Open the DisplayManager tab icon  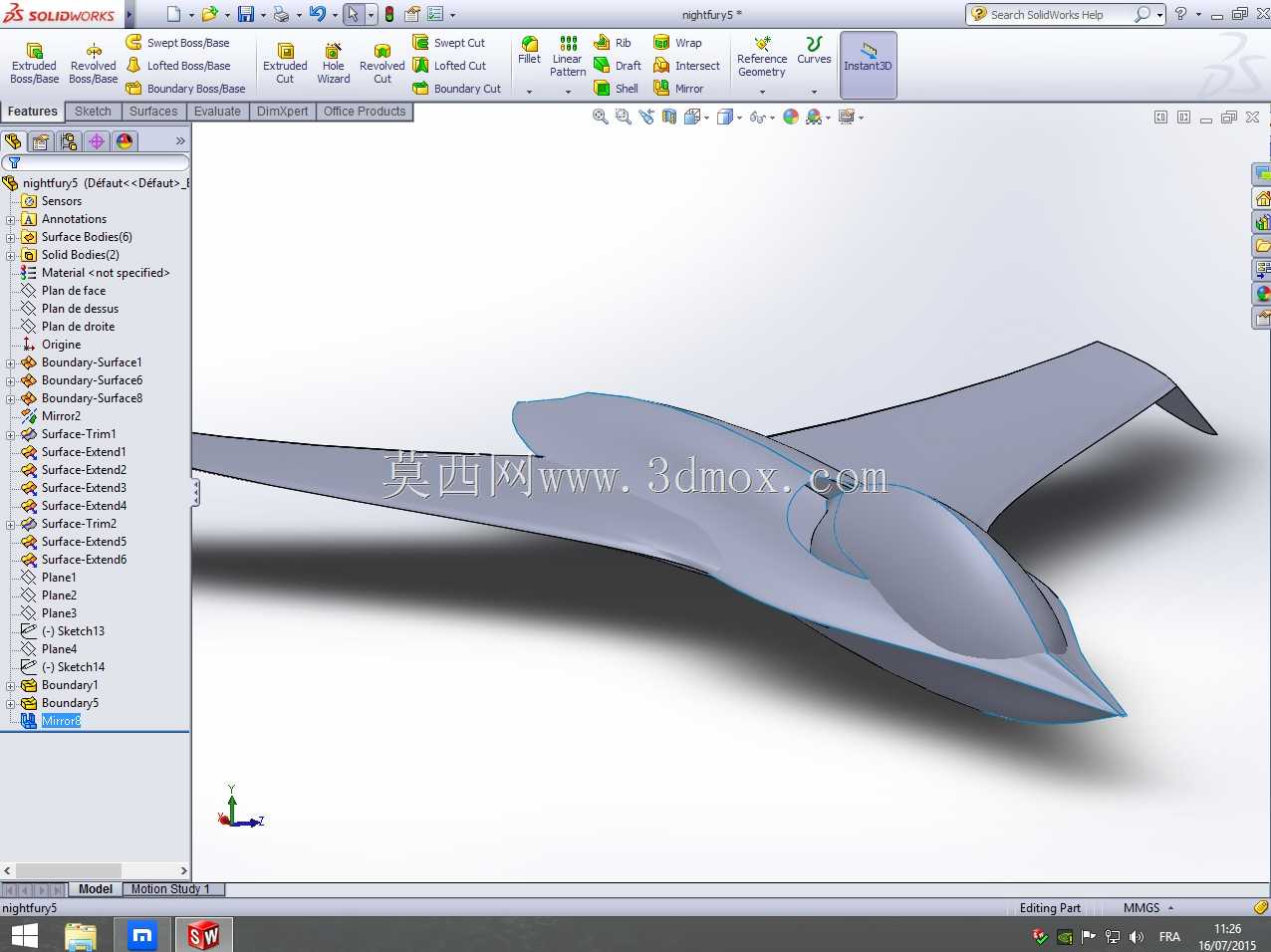pos(125,141)
